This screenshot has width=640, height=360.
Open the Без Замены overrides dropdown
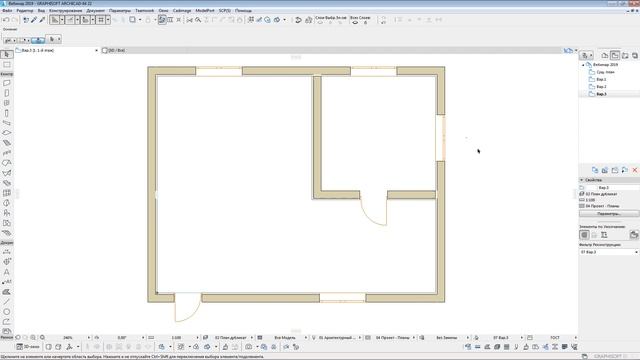tap(467, 338)
